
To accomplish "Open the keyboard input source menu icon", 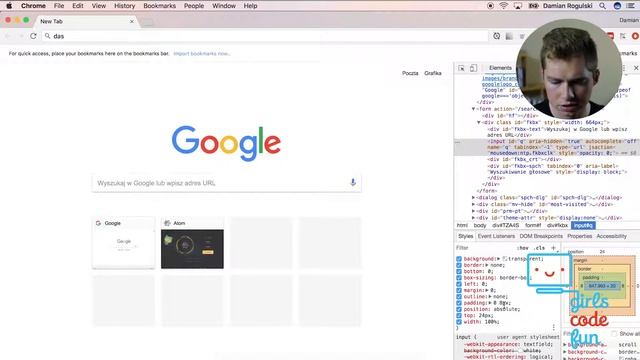I will coord(533,6).
